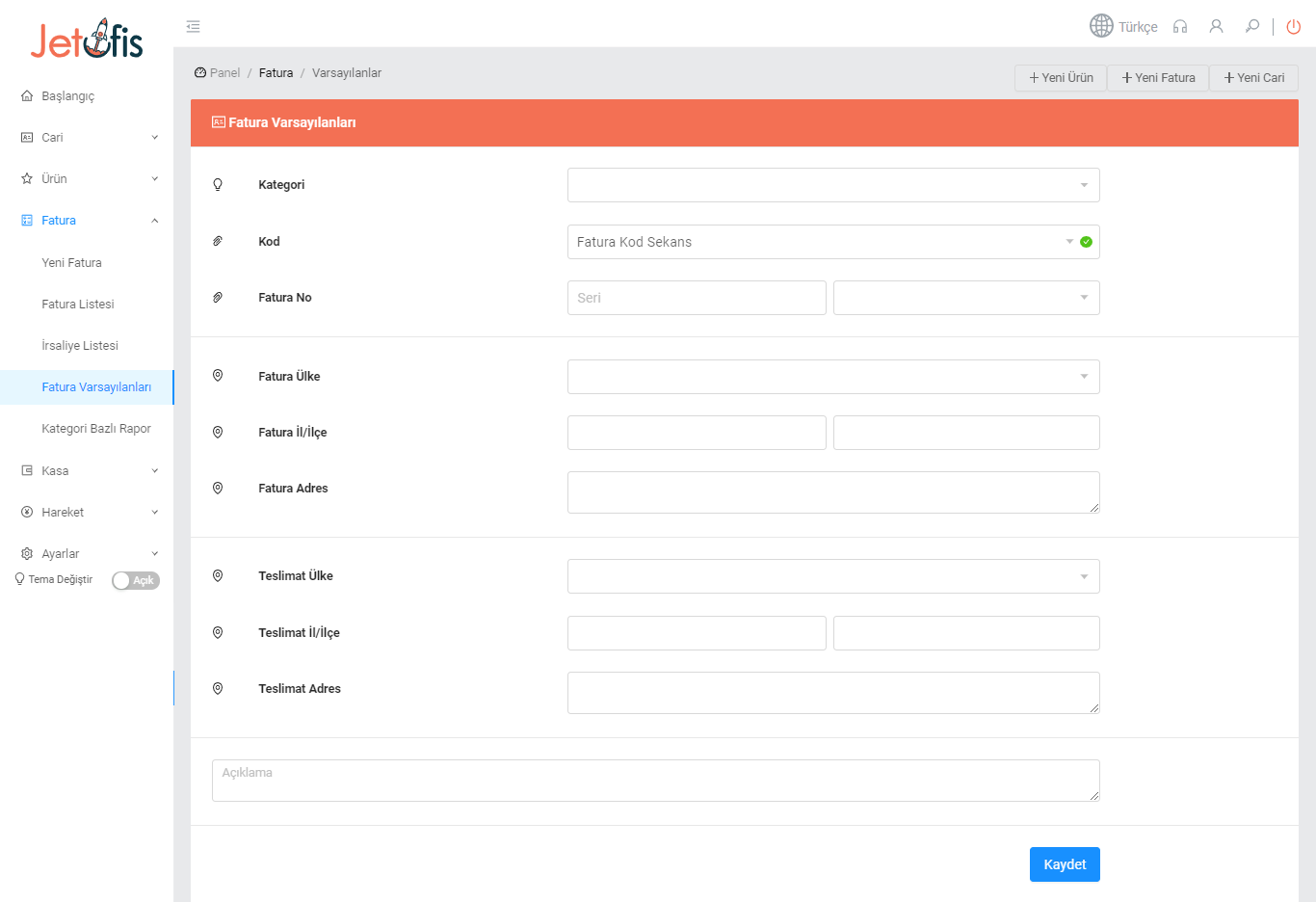
Task: Expand the Kasa sidebar menu
Action: [x=155, y=471]
